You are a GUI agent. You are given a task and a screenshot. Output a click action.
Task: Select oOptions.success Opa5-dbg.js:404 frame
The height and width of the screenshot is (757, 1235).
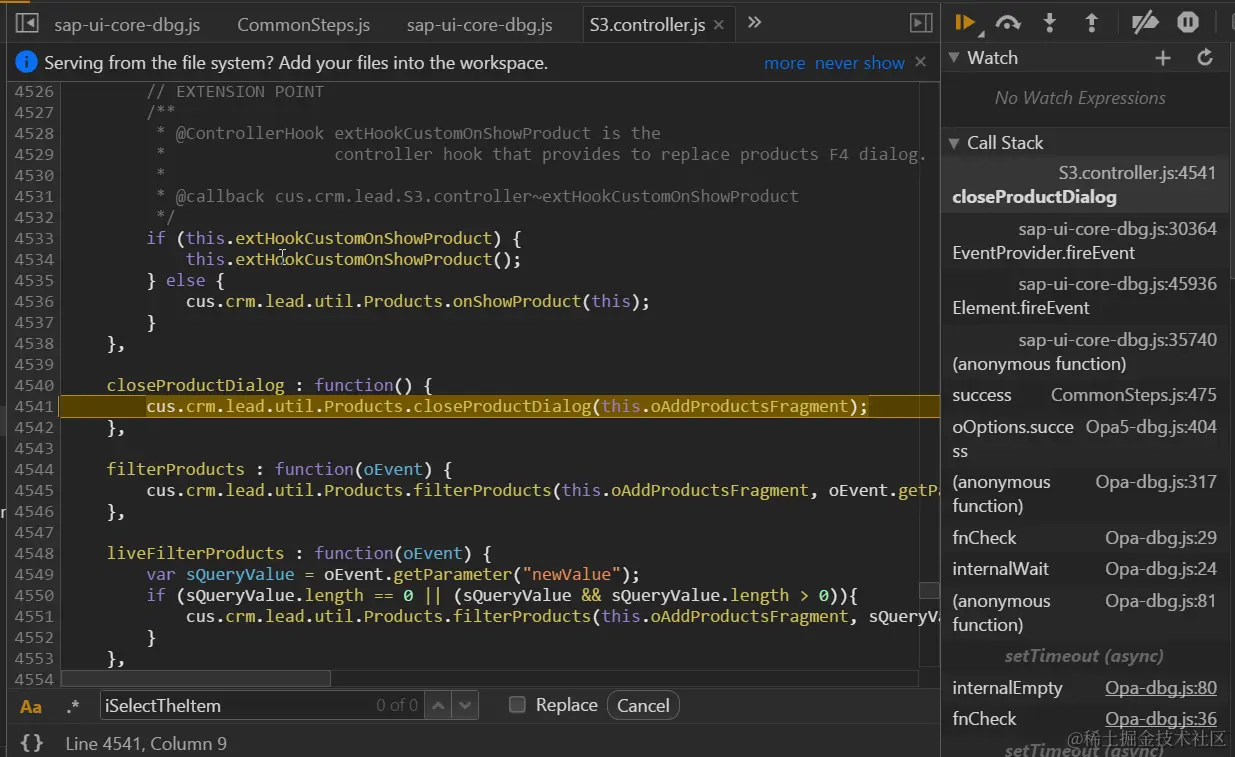click(1085, 439)
